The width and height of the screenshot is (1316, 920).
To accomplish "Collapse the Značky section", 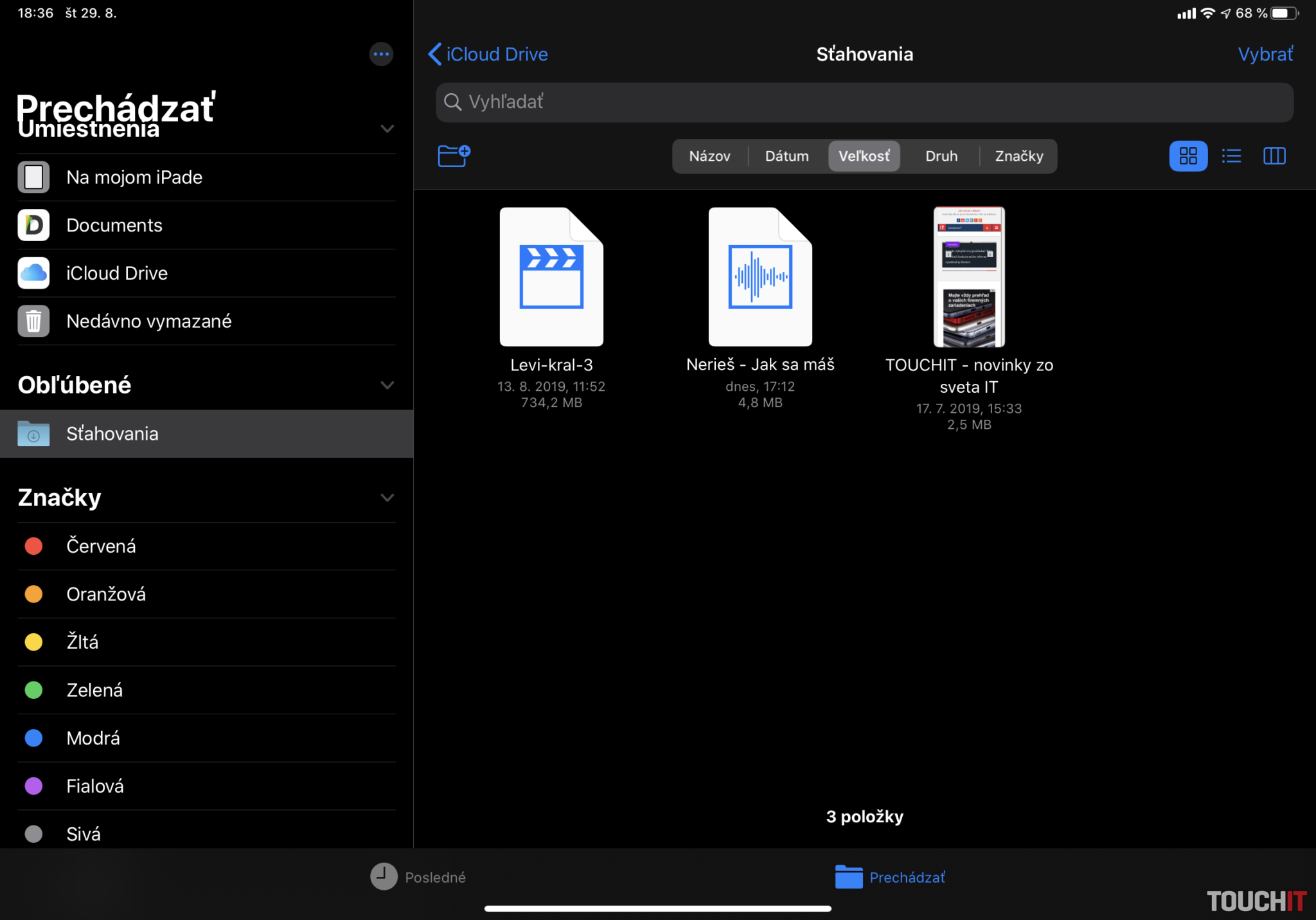I will point(387,498).
